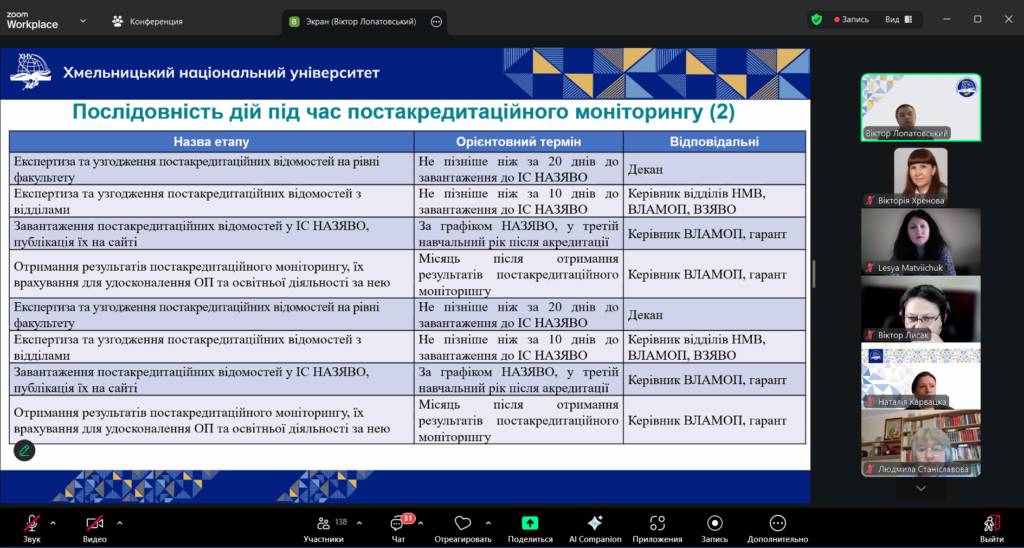Open the Reactions menu icon
This screenshot has height=548, width=1024.
pos(462,523)
